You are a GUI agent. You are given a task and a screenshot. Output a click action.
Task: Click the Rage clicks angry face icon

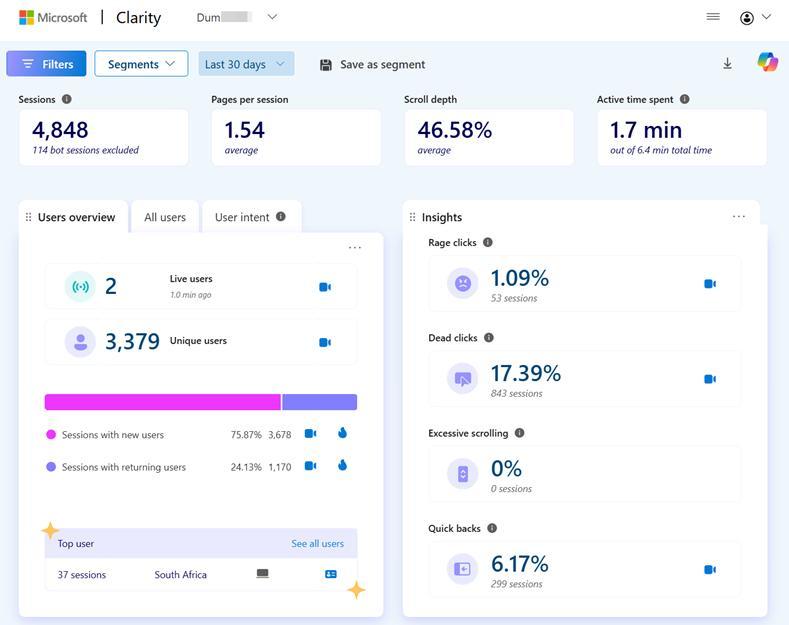462,283
